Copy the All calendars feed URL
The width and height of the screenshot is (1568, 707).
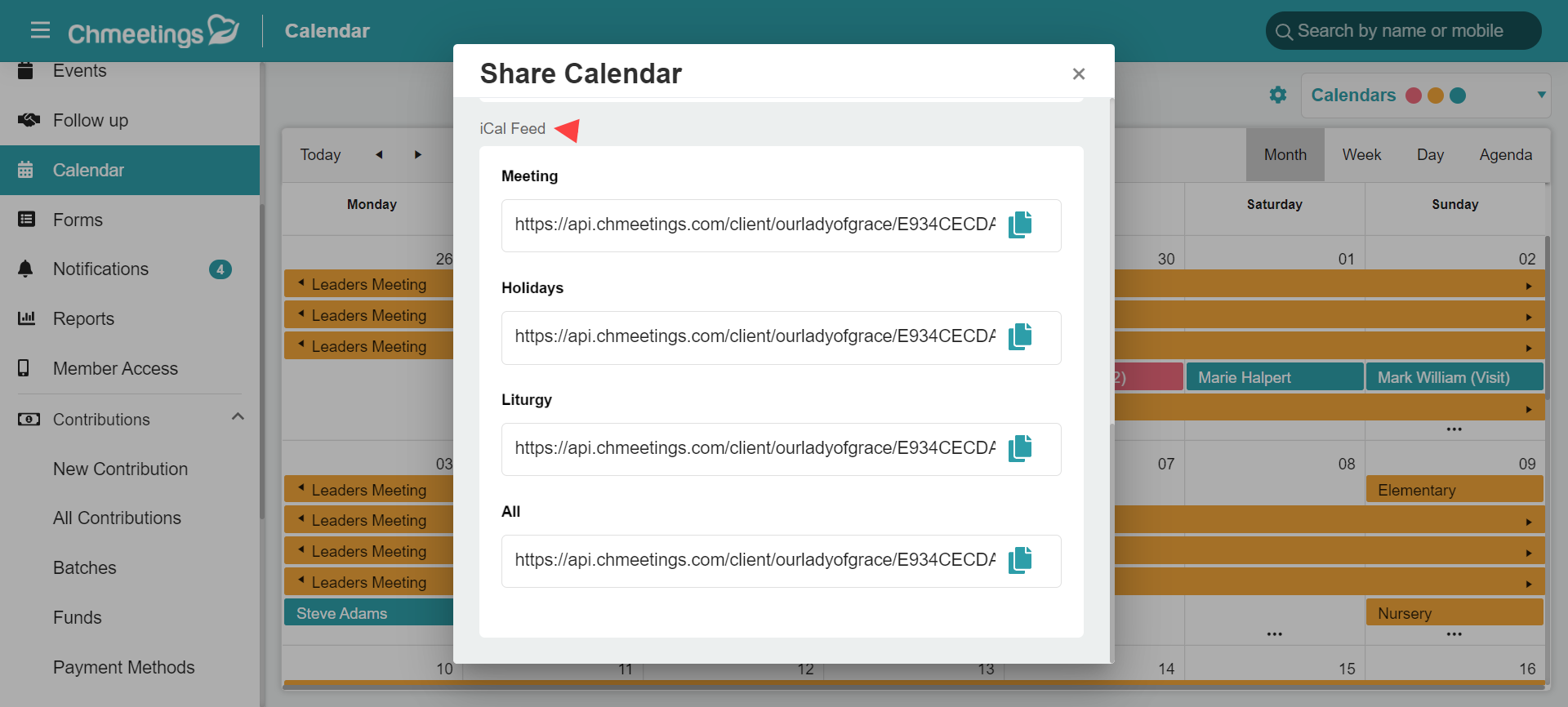click(1020, 560)
